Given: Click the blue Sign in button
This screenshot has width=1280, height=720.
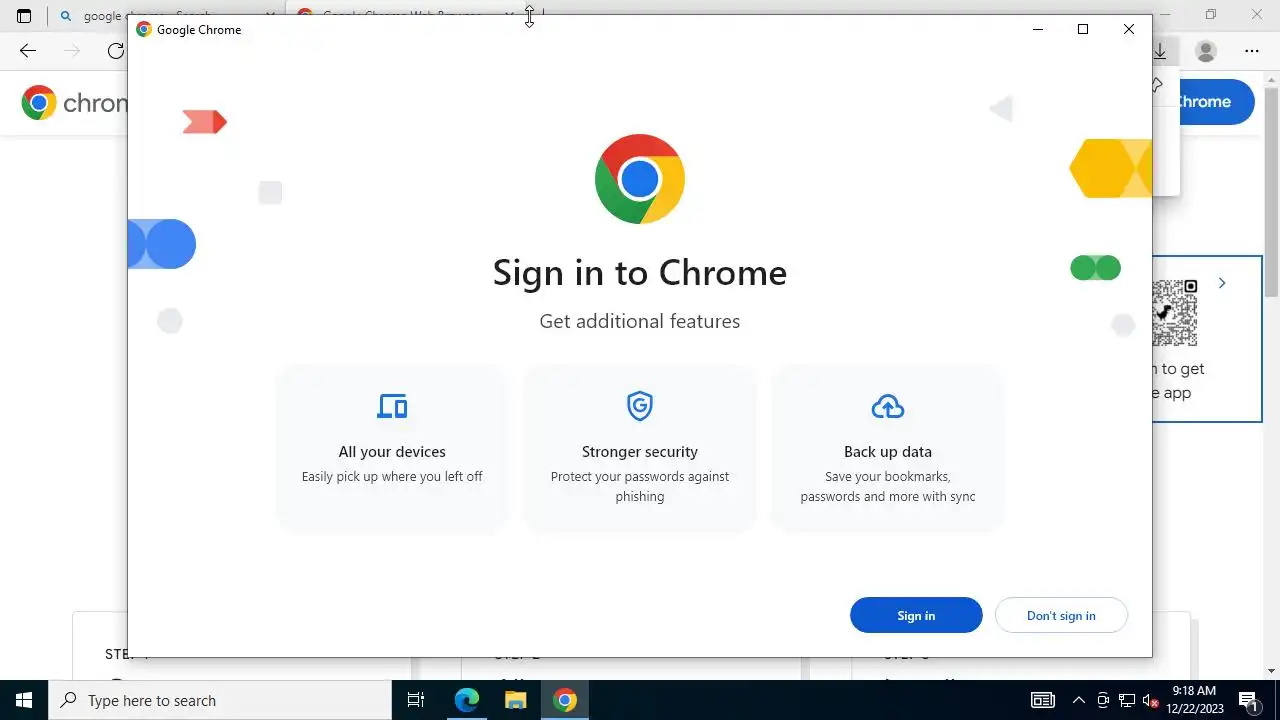Looking at the screenshot, I should tap(916, 615).
